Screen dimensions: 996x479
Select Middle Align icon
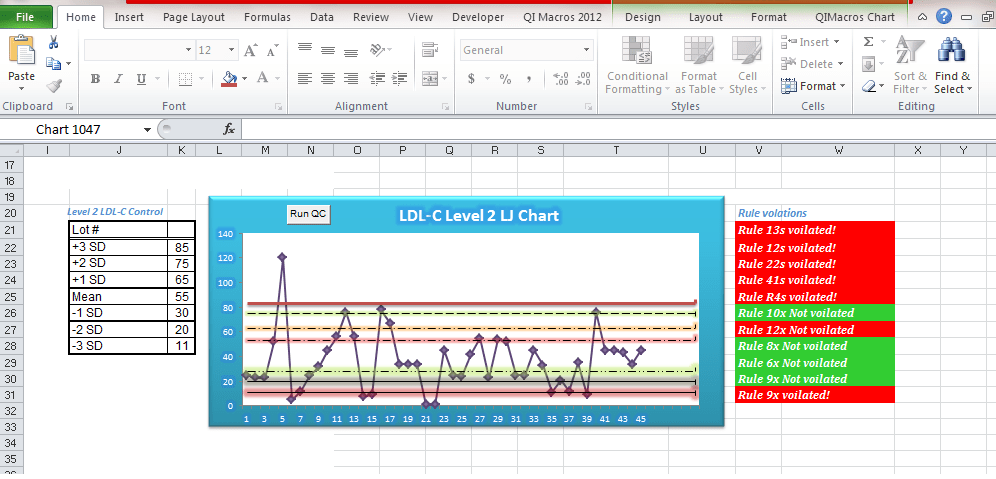[328, 49]
